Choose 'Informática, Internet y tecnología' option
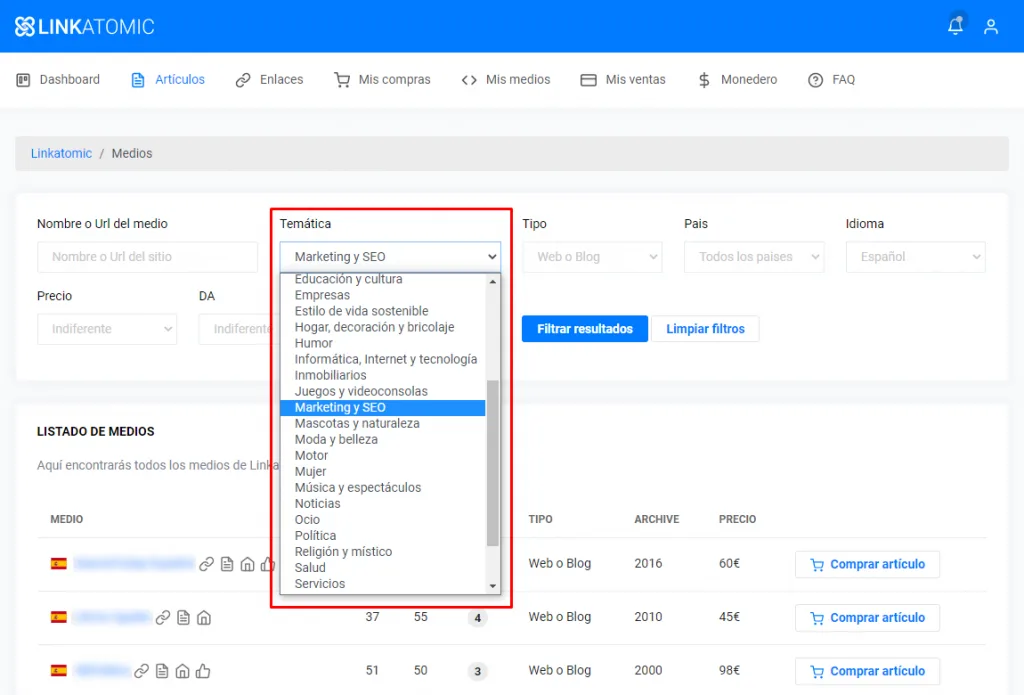Viewport: 1024px width, 695px height. (x=385, y=359)
